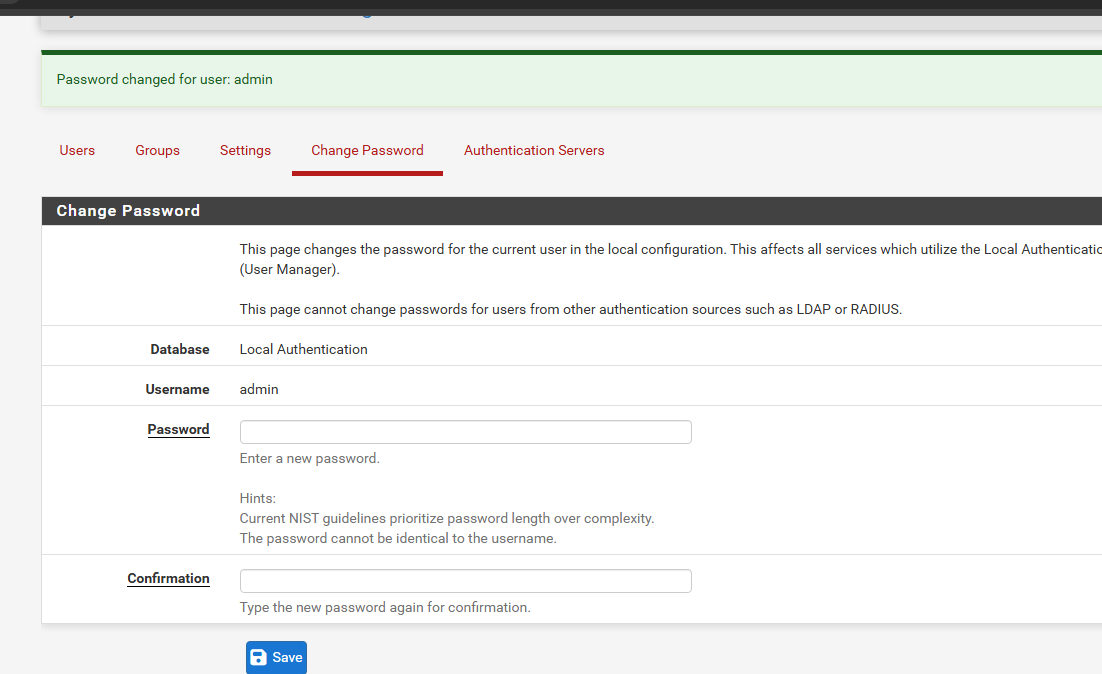The width and height of the screenshot is (1102, 674).
Task: Click the Database row label
Action: click(180, 349)
